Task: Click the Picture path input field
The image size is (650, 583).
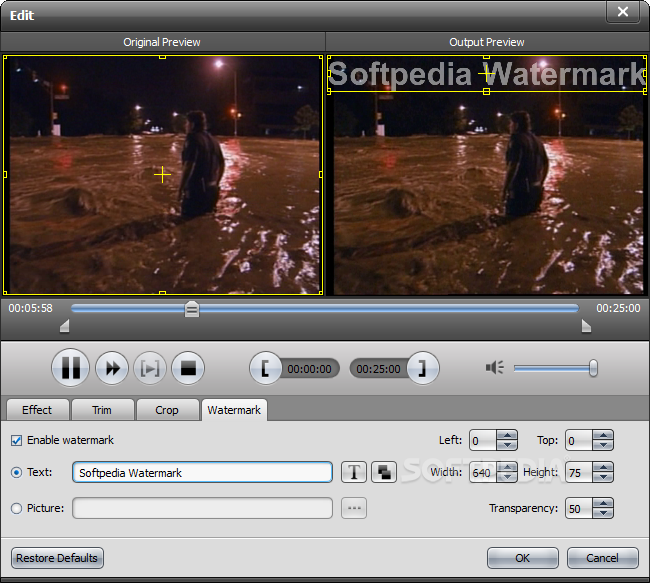Action: coord(202,508)
